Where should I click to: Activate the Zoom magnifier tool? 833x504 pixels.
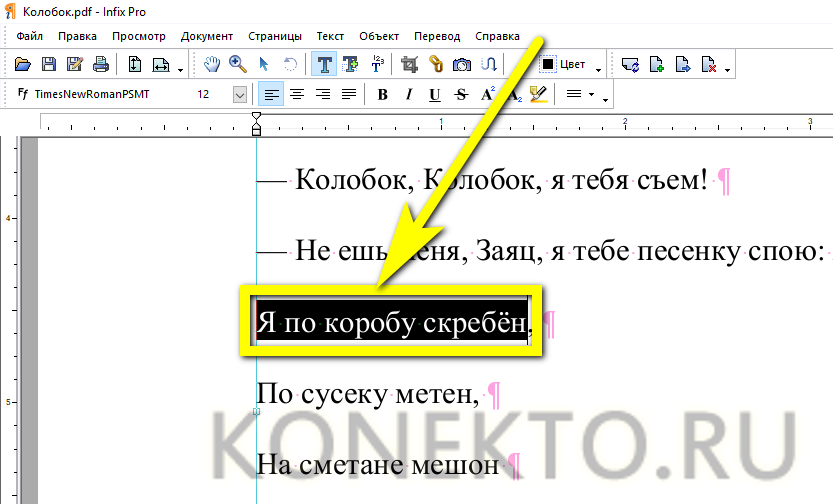[x=238, y=65]
